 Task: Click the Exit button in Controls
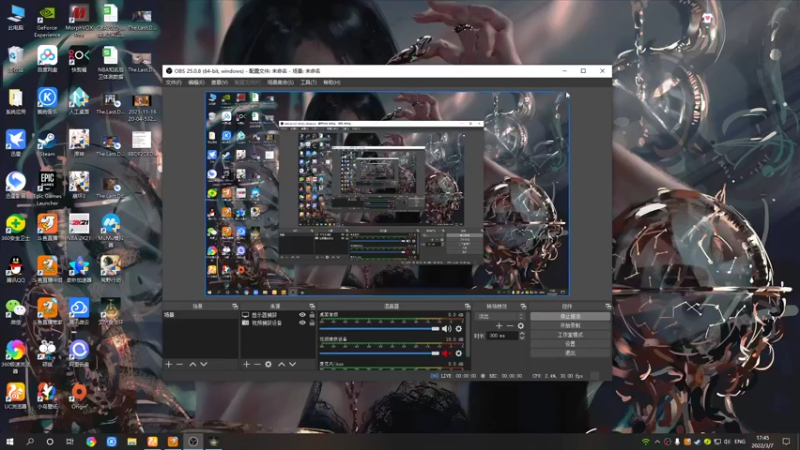(570, 353)
